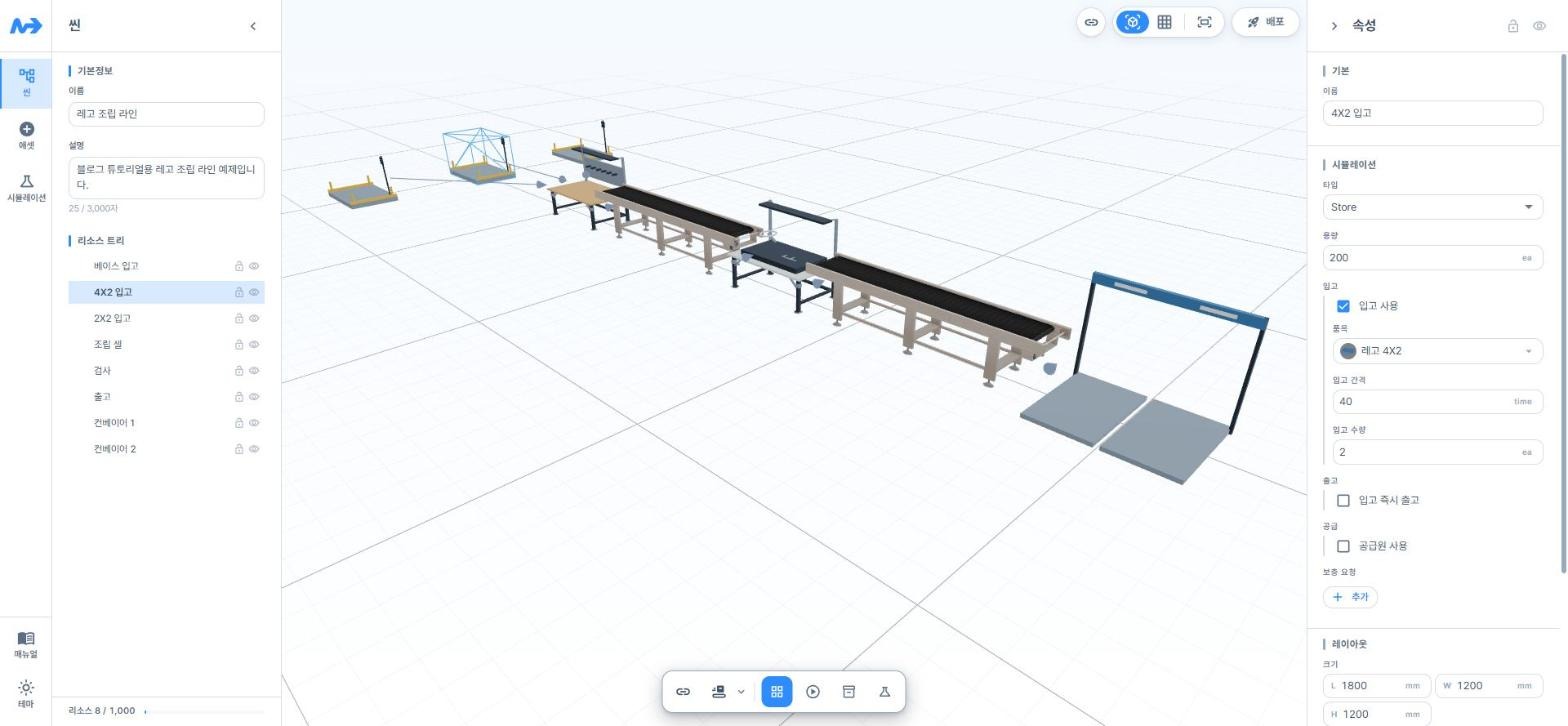Viewport: 1568px width, 726px height.
Task: Toggle the lock icon in the 속성 header
Action: [1513, 26]
